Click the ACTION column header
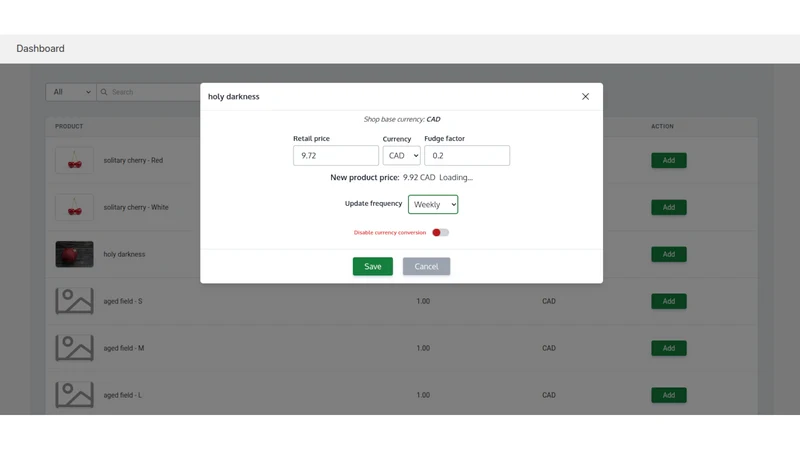Image resolution: width=800 pixels, height=450 pixels. point(662,126)
